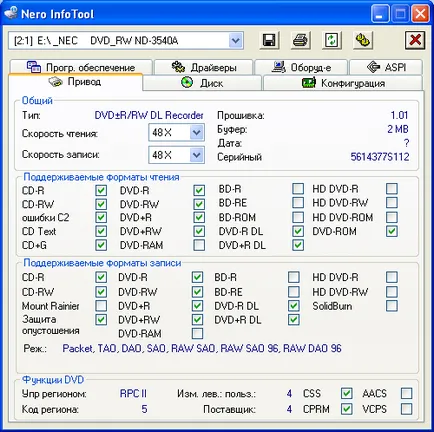Switch to the Прогр. обеспечение tab

point(81,67)
